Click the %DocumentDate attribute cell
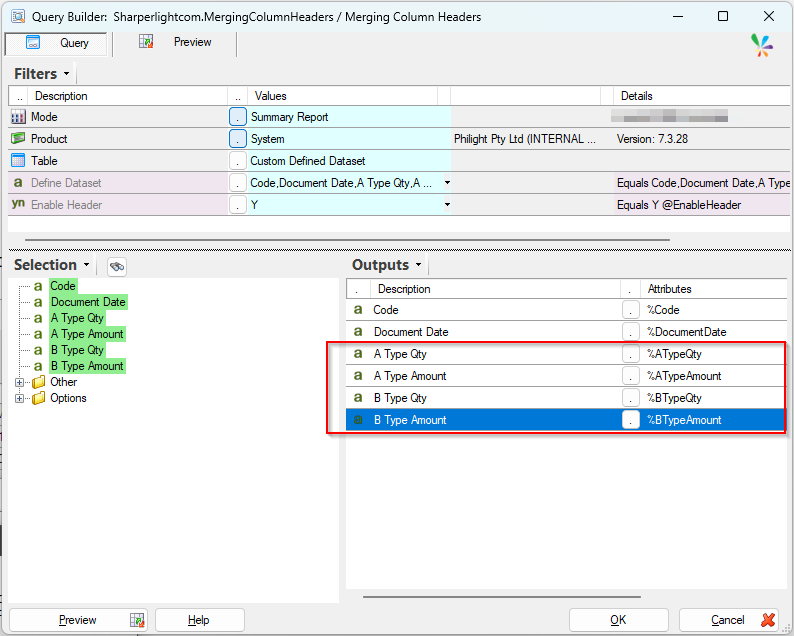This screenshot has width=794, height=636. coord(714,332)
